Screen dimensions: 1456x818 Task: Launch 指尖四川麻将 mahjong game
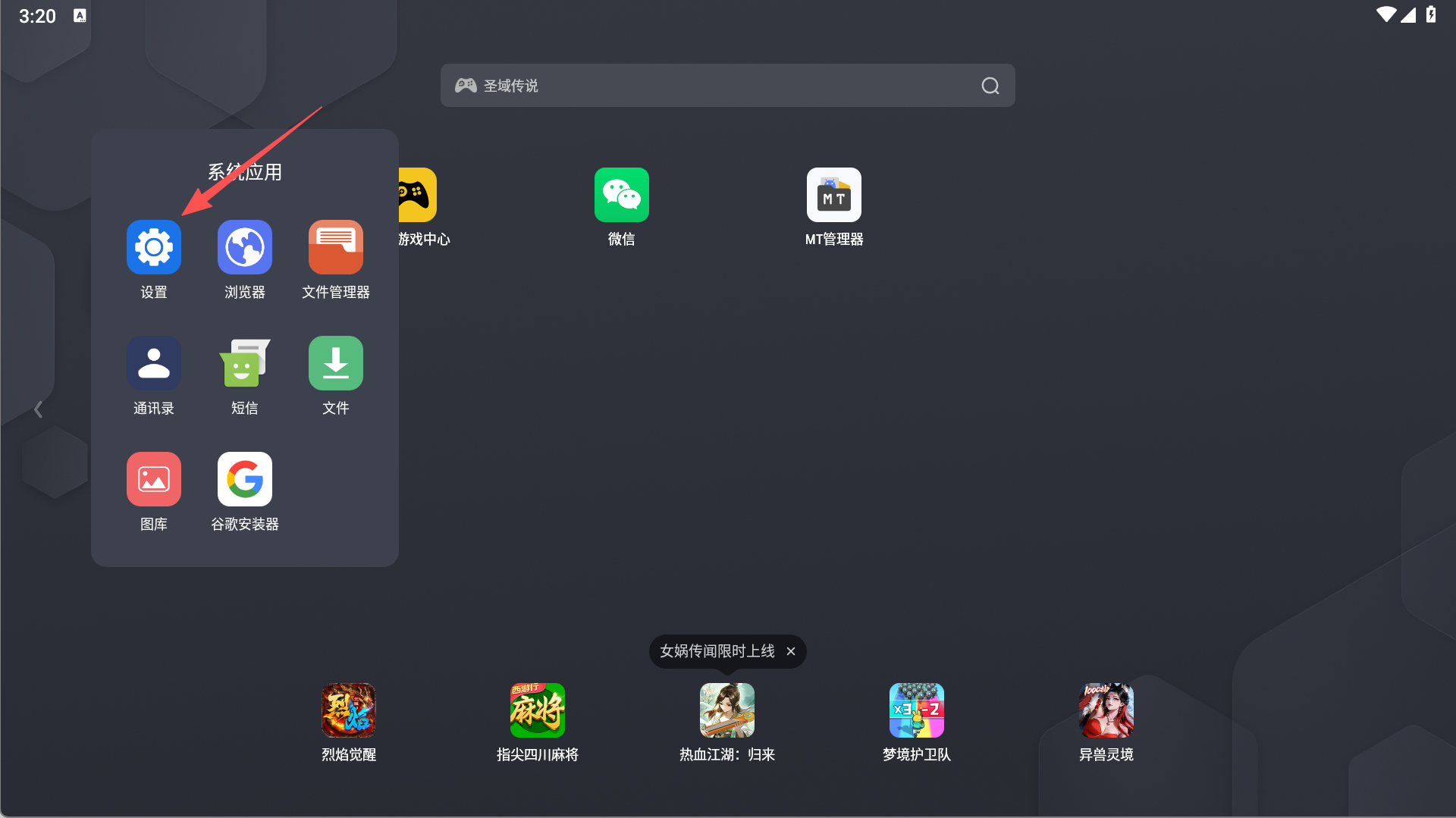538,710
